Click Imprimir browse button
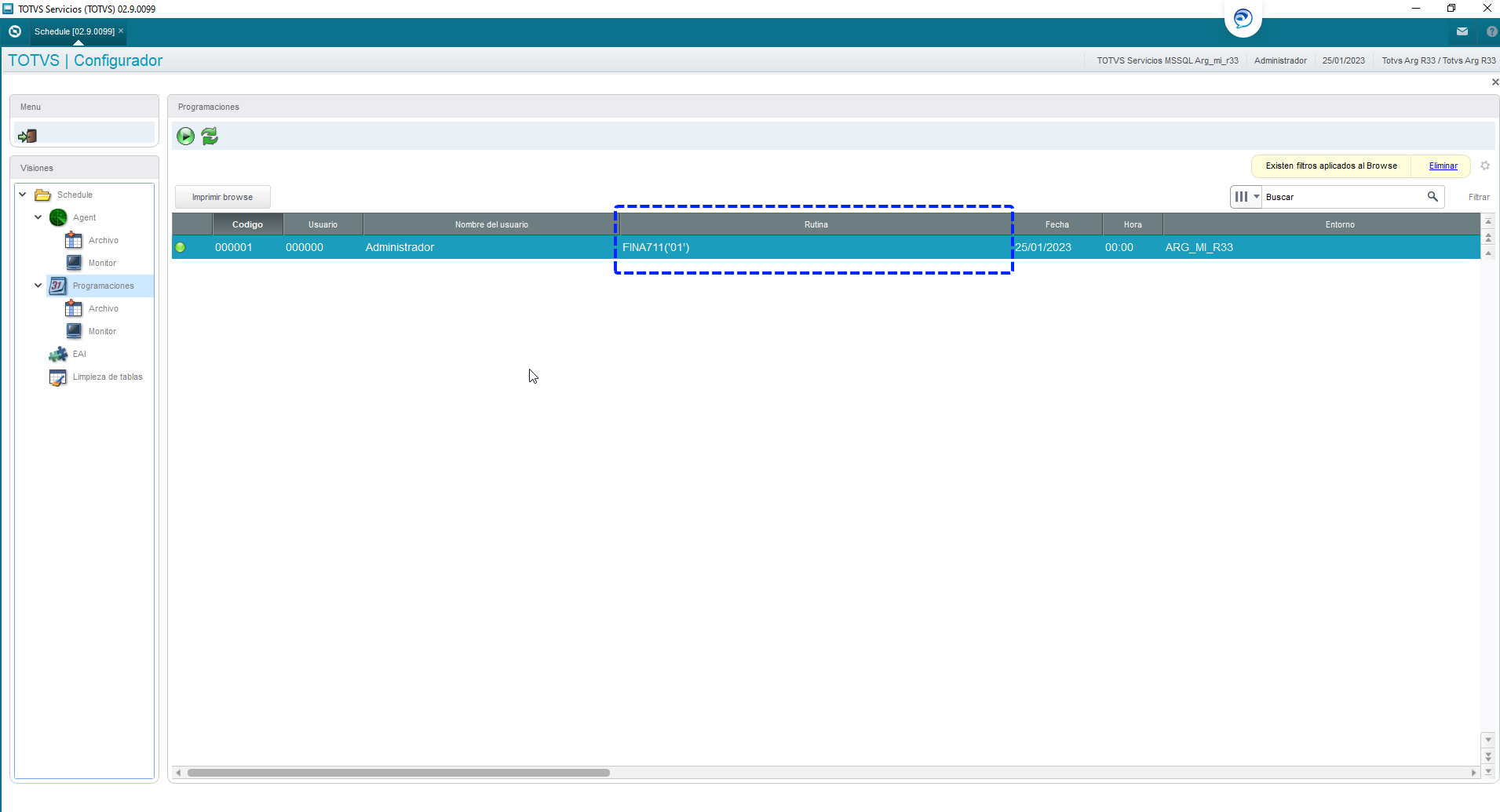This screenshot has width=1500, height=812. point(222,197)
